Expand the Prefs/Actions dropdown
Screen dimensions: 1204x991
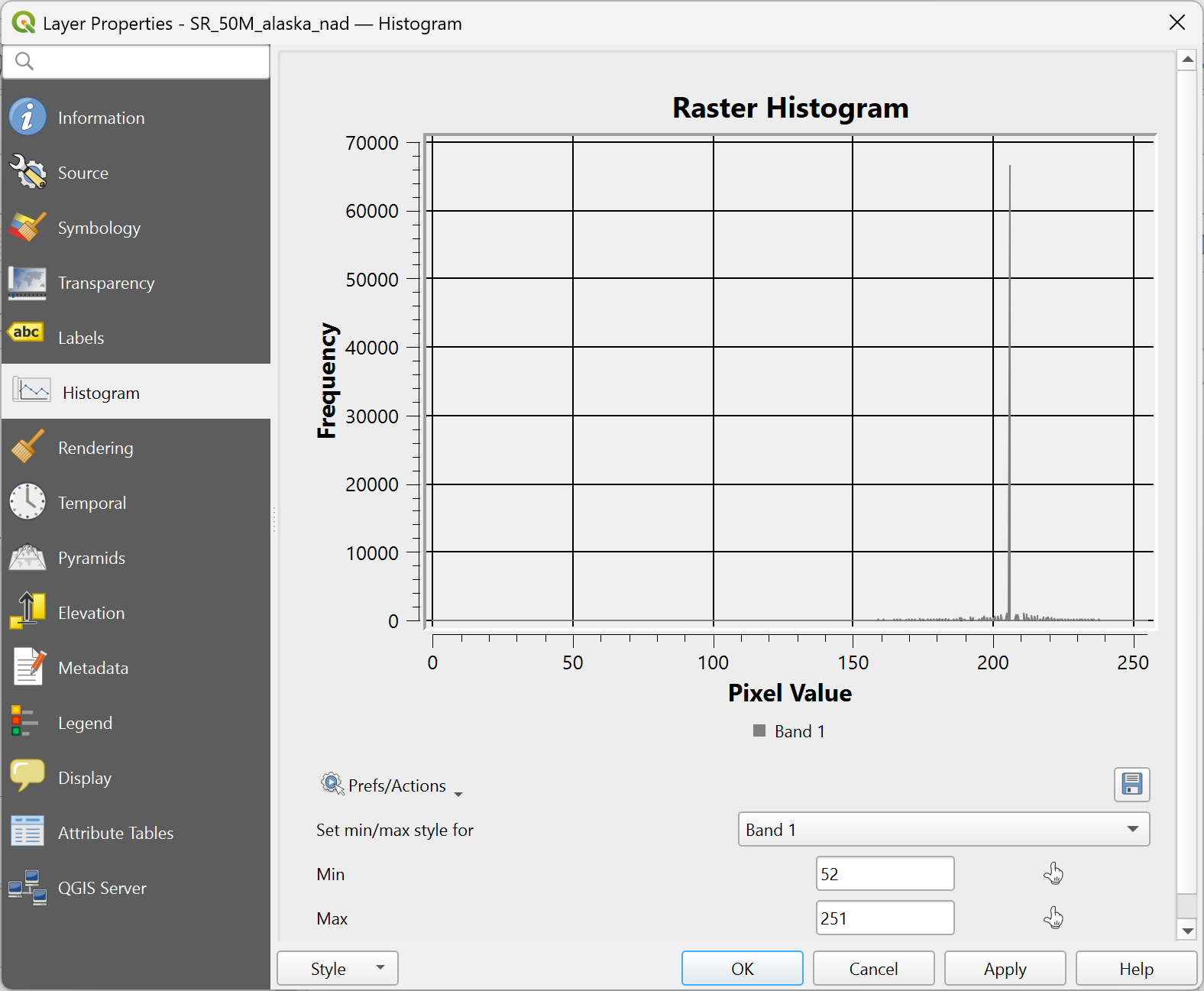[391, 786]
